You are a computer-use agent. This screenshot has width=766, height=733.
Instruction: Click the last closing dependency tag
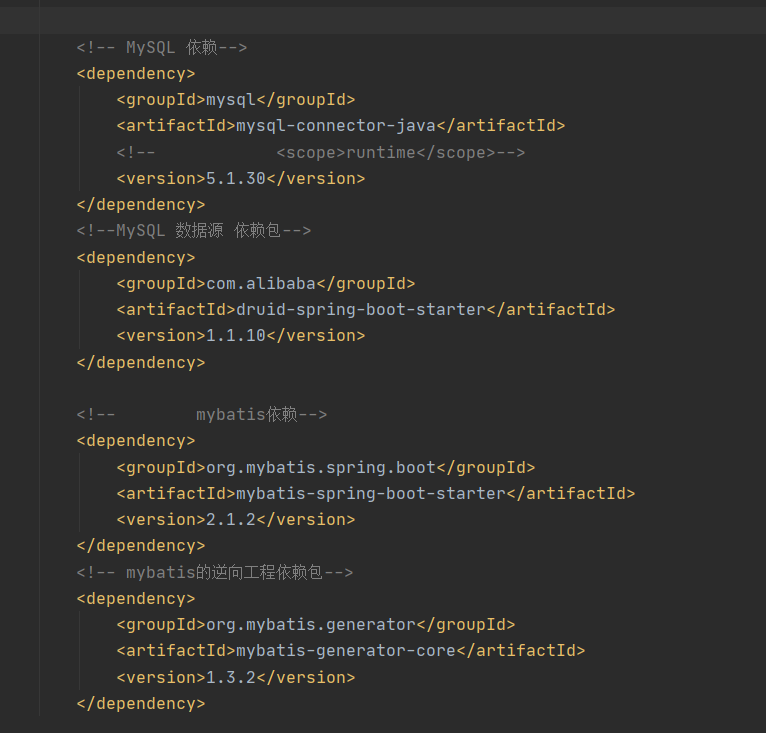[141, 704]
